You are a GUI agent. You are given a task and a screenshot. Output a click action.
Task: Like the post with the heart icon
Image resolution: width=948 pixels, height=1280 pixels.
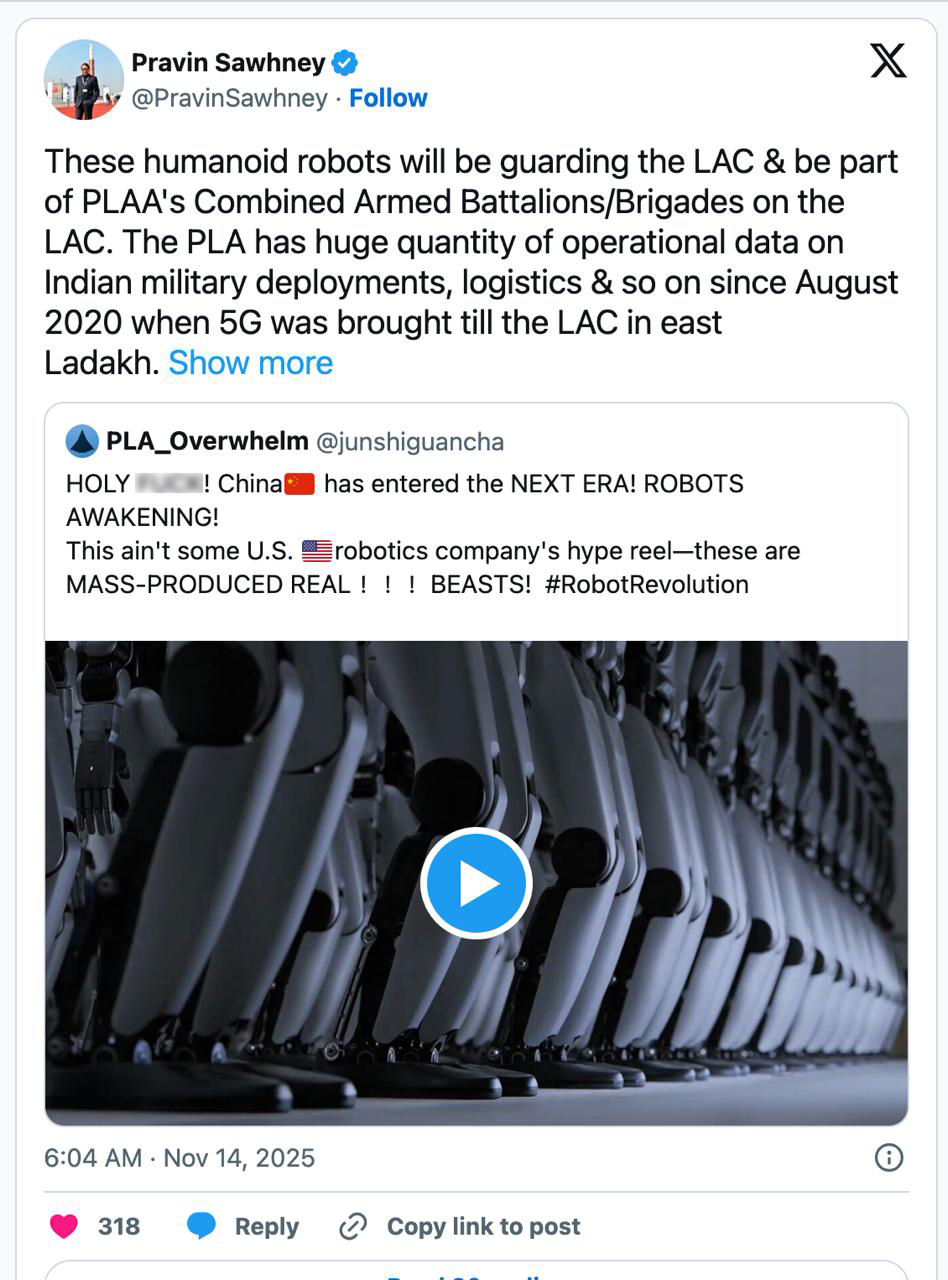(64, 1226)
